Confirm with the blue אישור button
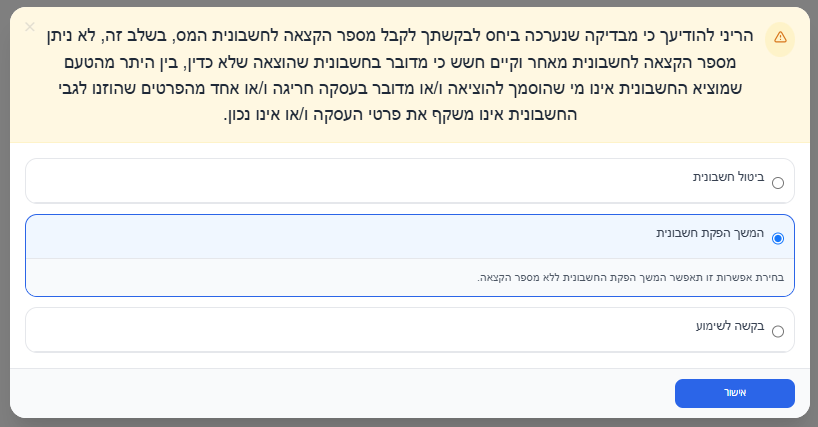The image size is (818, 427). [735, 393]
